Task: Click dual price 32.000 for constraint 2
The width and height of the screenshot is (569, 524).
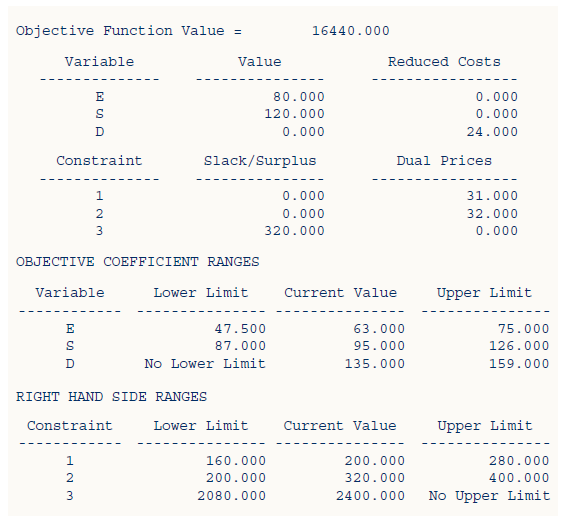Action: [492, 214]
